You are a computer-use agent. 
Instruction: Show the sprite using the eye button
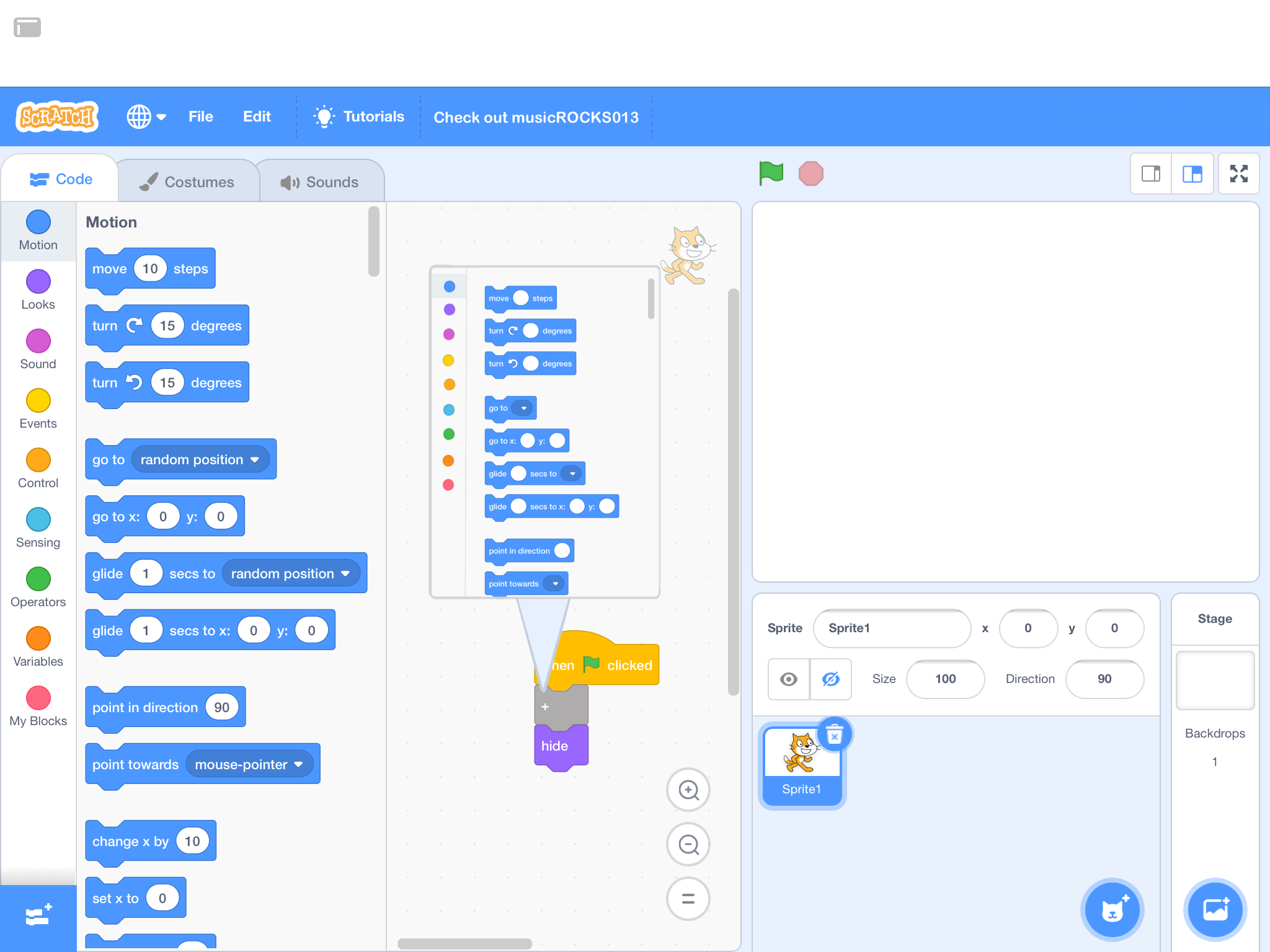pyautogui.click(x=789, y=679)
